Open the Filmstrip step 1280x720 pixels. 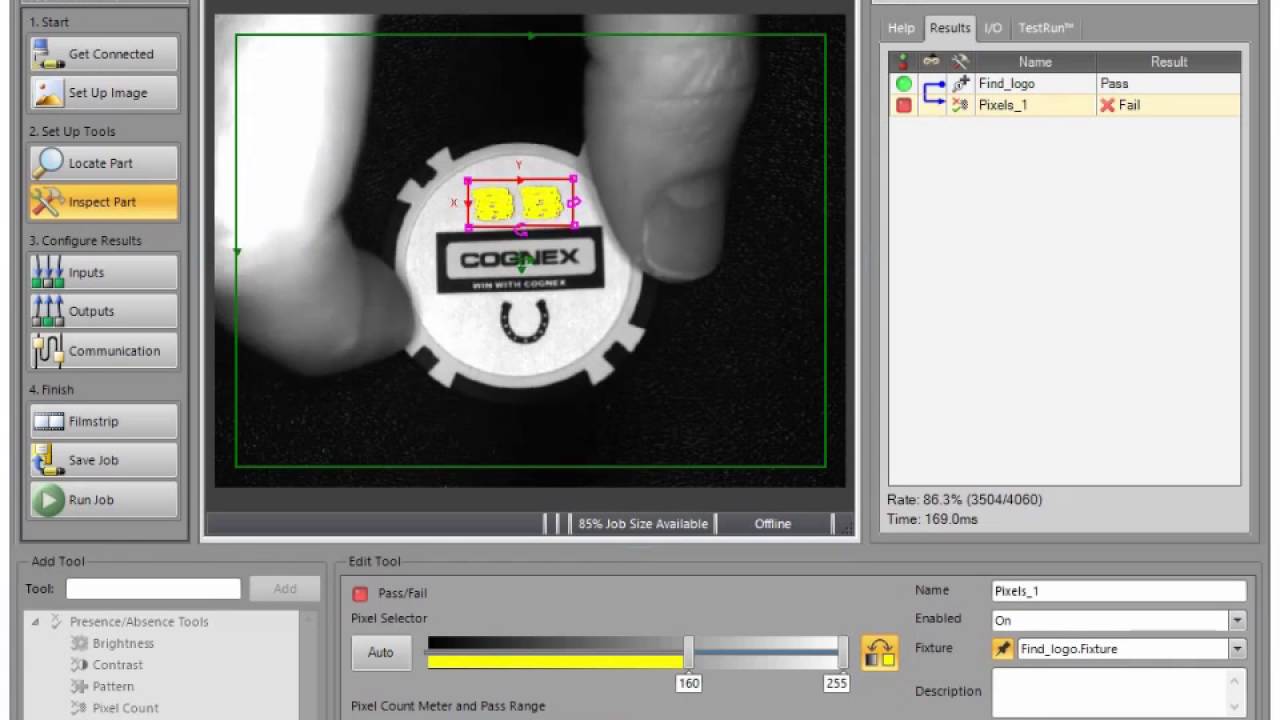104,422
